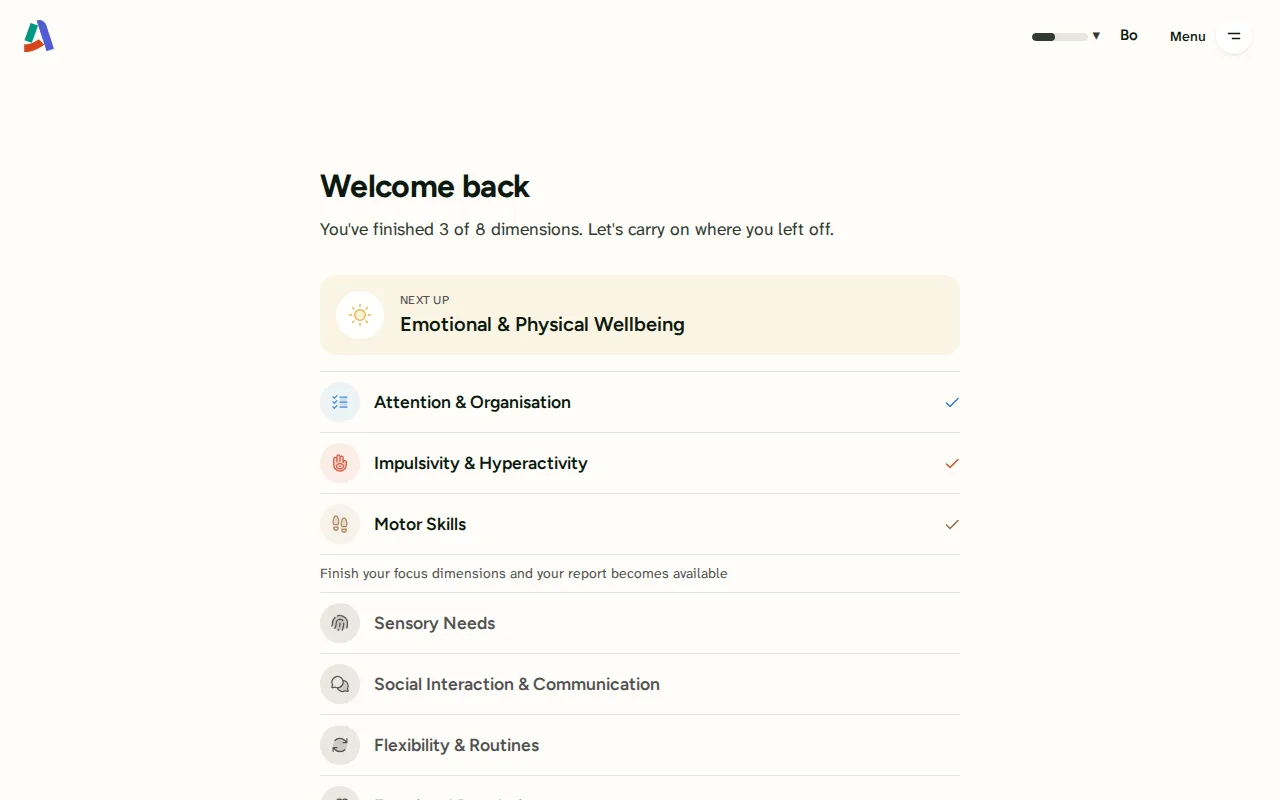Open the Sensory Needs dimension
The image size is (1280, 800).
tap(640, 623)
